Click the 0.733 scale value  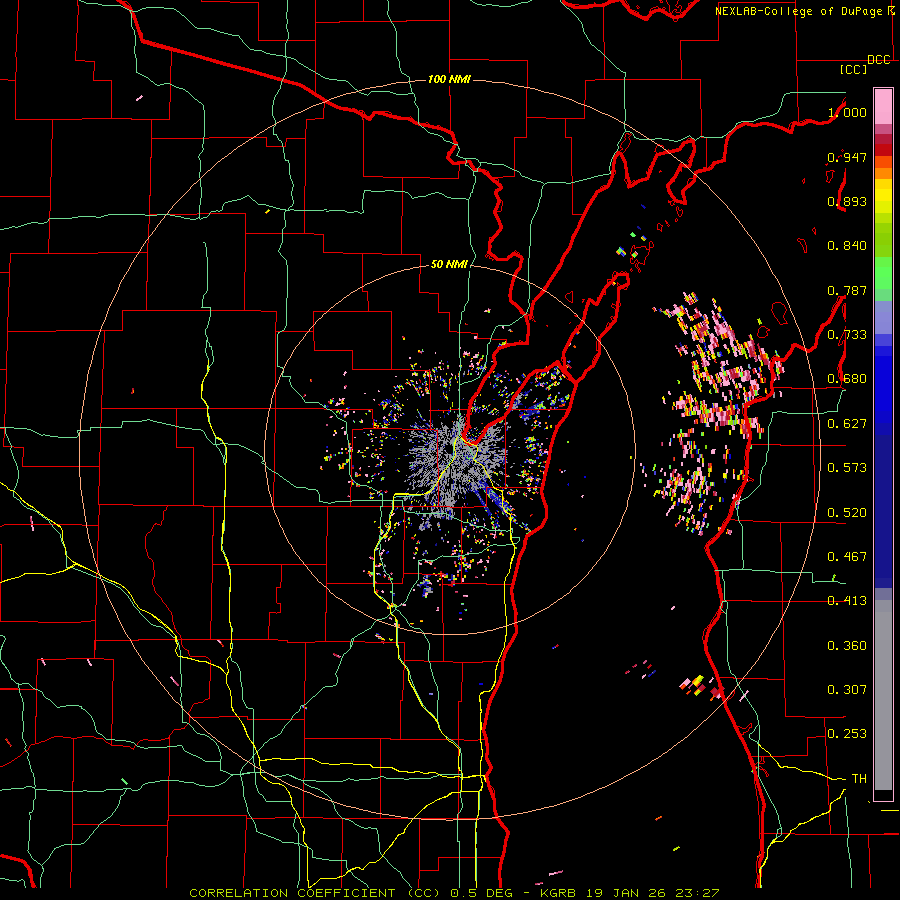(x=847, y=335)
